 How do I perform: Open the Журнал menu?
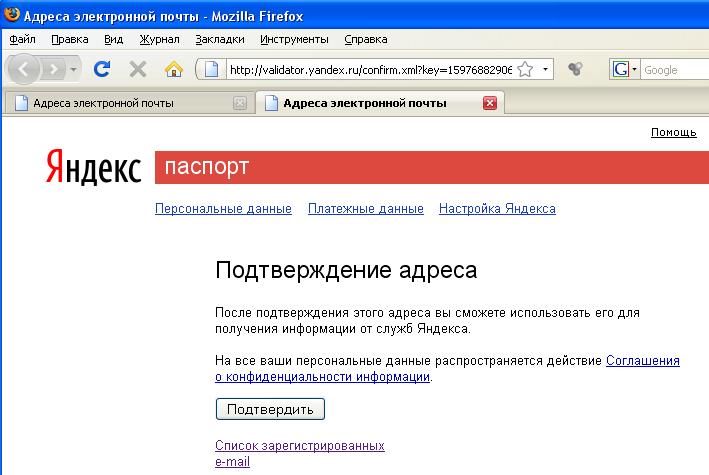[x=159, y=39]
